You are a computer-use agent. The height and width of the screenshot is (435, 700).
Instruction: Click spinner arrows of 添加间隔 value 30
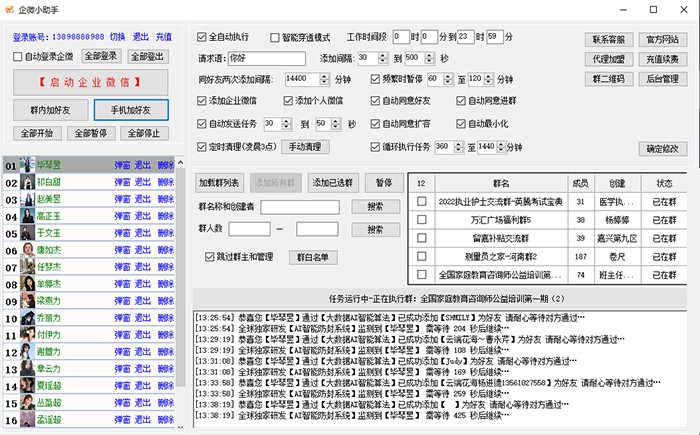[383, 58]
